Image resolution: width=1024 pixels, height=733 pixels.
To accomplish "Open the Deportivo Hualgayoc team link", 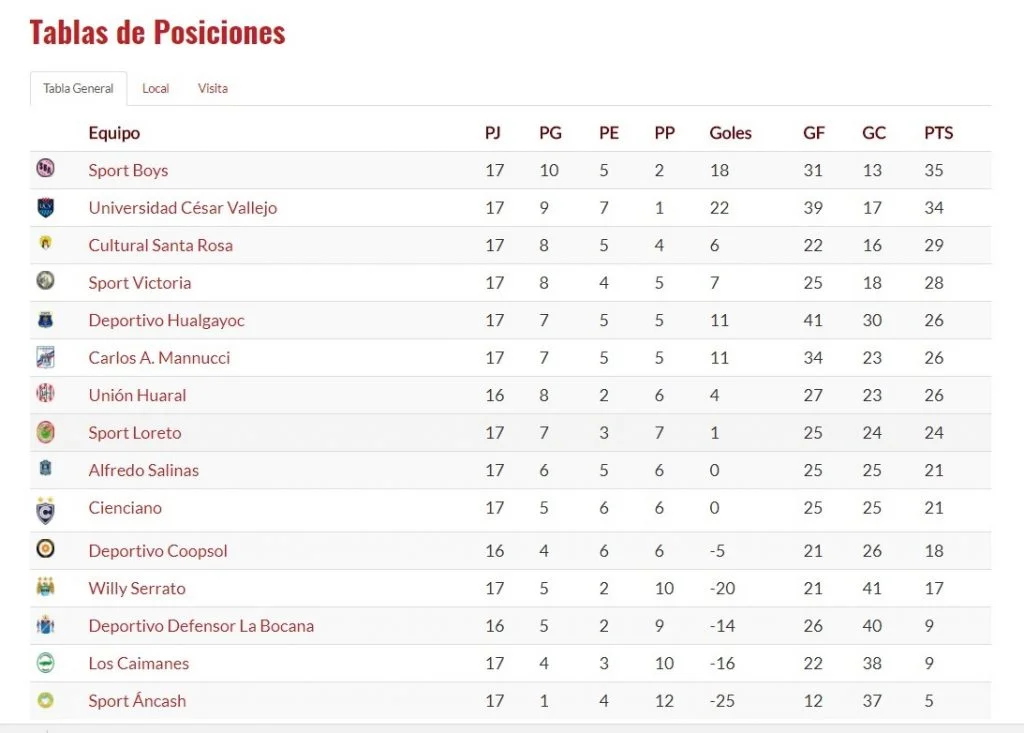I will 166,321.
